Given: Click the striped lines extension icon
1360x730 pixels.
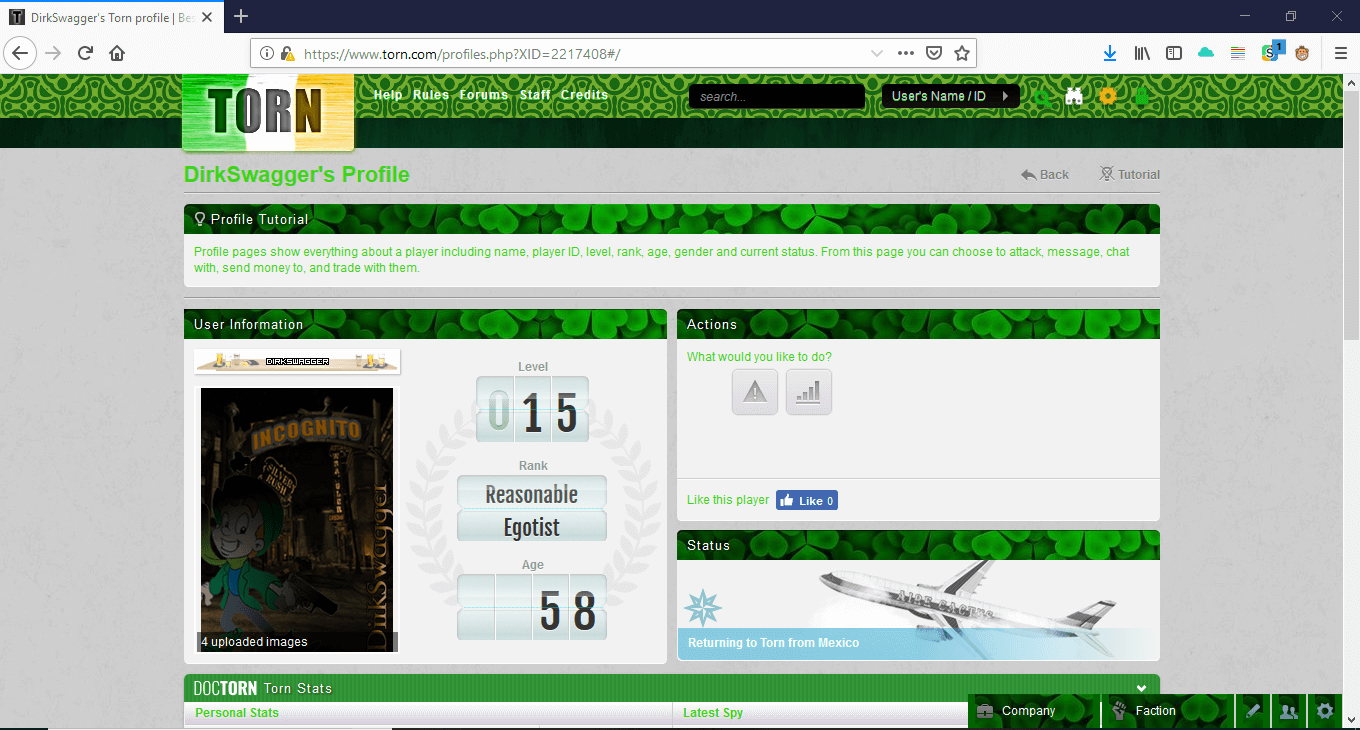Looking at the screenshot, I should pyautogui.click(x=1238, y=53).
